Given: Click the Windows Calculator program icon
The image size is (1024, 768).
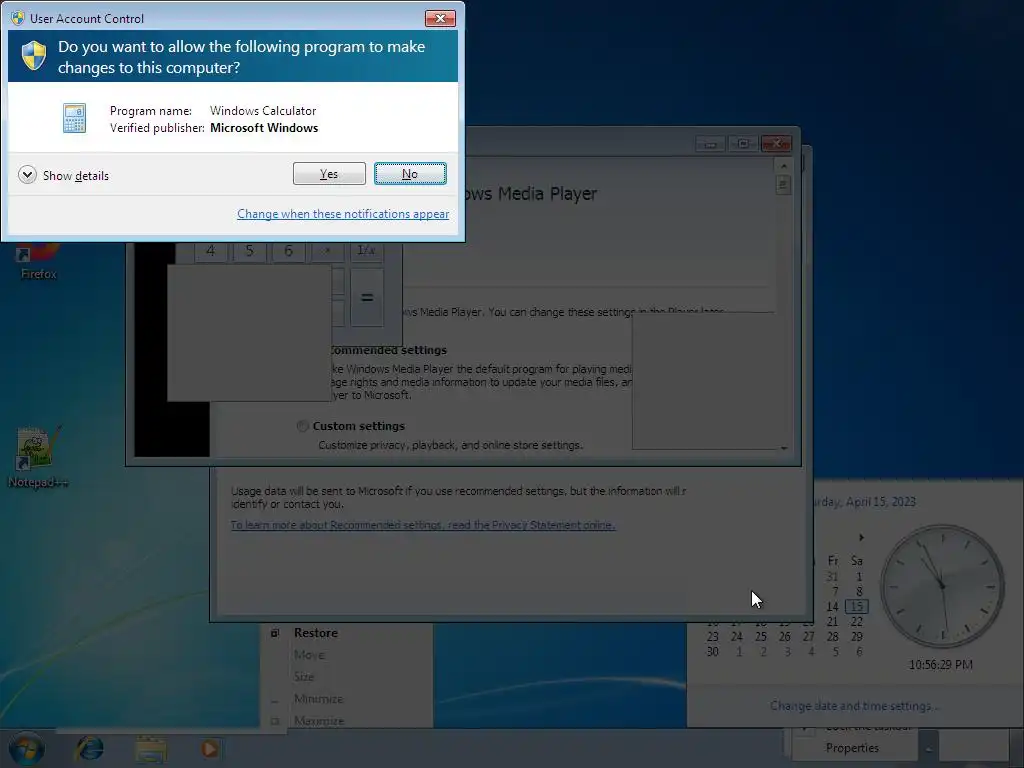Looking at the screenshot, I should [74, 118].
